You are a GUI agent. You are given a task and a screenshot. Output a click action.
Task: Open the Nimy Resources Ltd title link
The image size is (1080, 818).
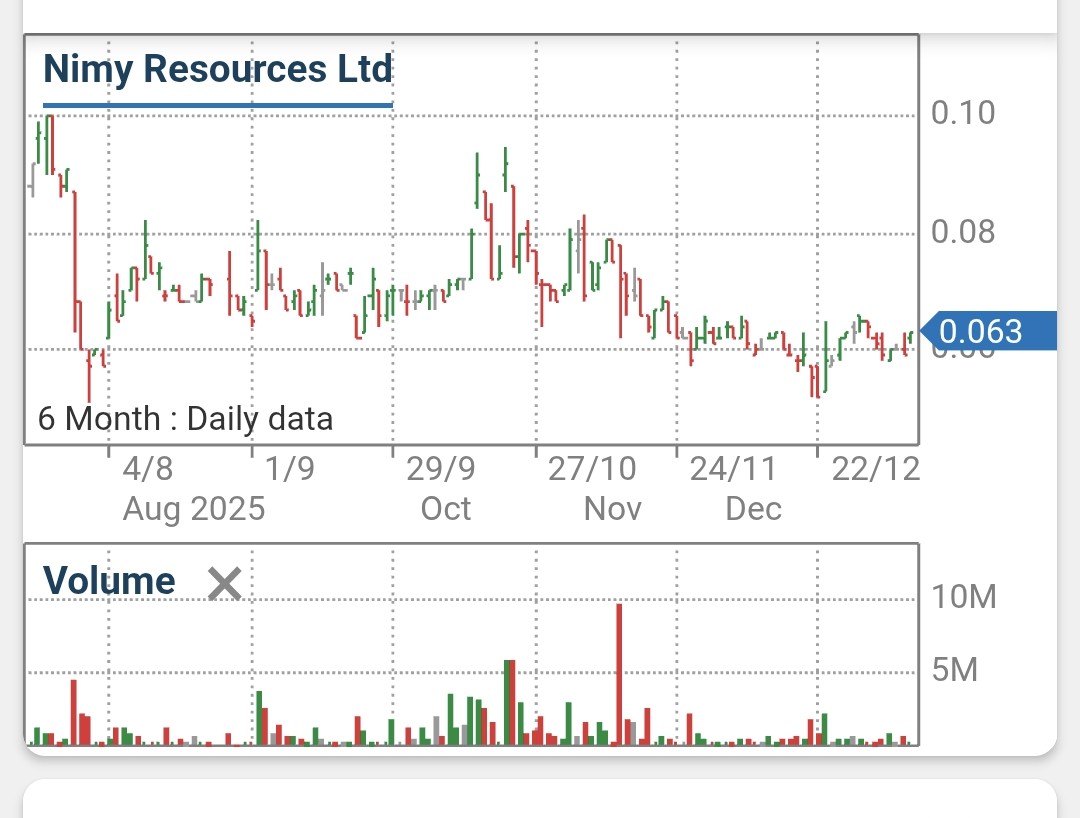(216, 69)
